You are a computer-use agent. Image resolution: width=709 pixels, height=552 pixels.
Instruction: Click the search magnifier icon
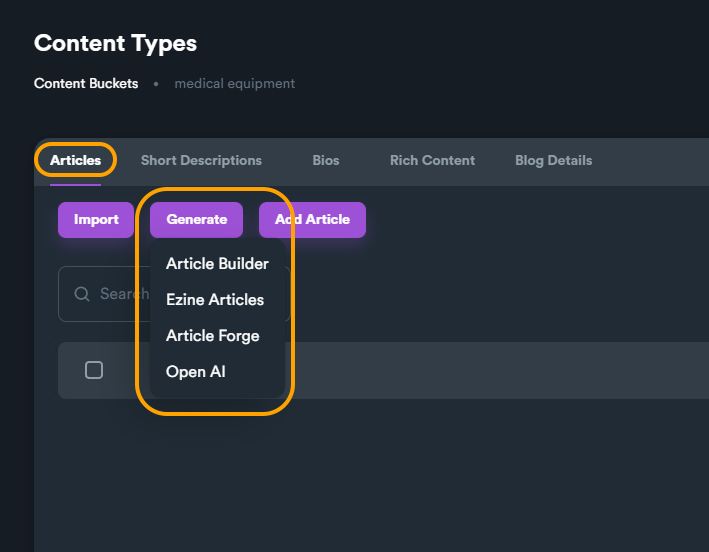[x=82, y=294]
